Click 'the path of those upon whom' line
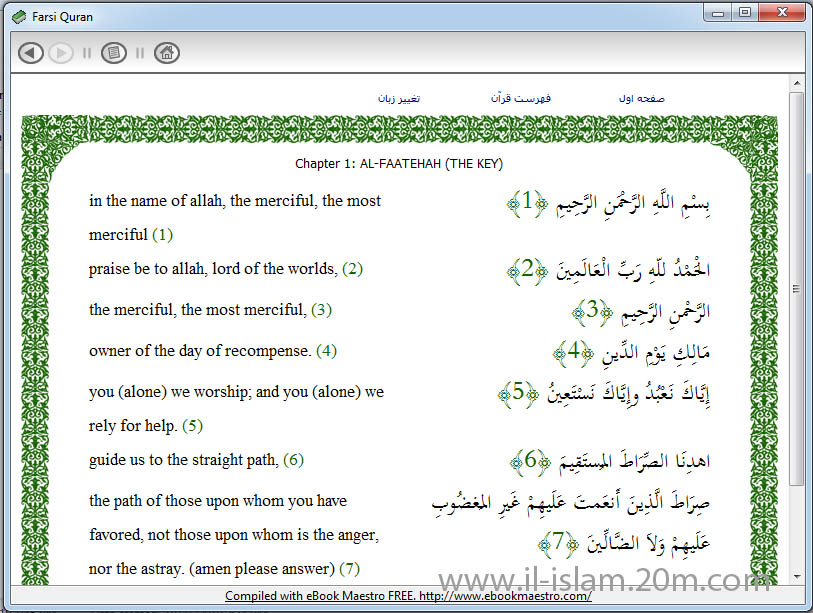Screen dimensions: 813x613 pos(218,500)
